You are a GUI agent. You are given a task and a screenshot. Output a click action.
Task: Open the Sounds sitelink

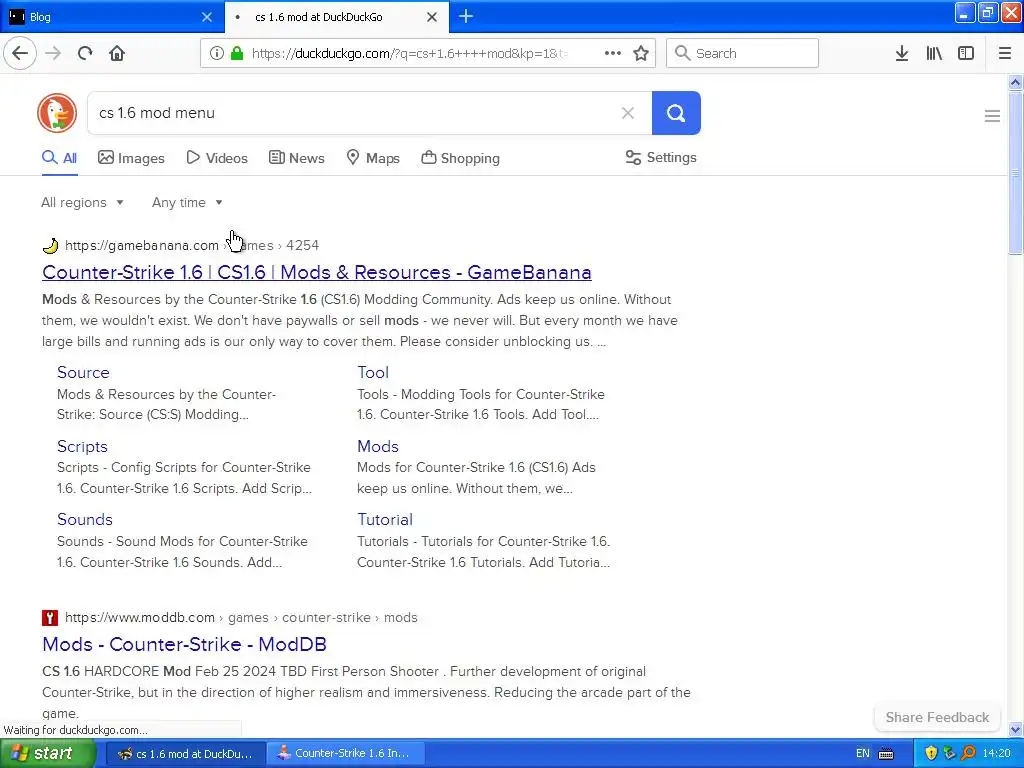(85, 519)
